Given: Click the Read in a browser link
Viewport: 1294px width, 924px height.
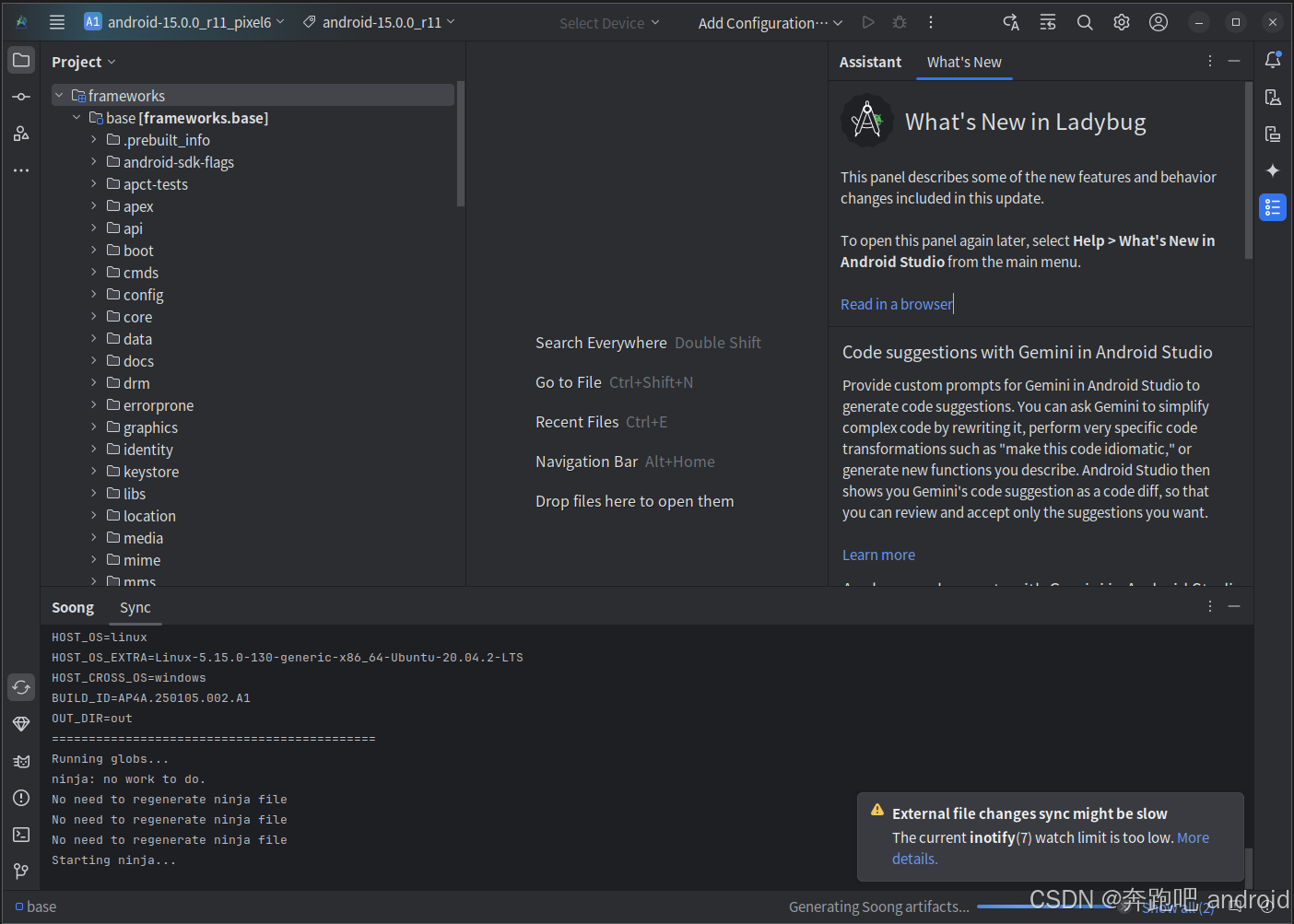Looking at the screenshot, I should [895, 303].
